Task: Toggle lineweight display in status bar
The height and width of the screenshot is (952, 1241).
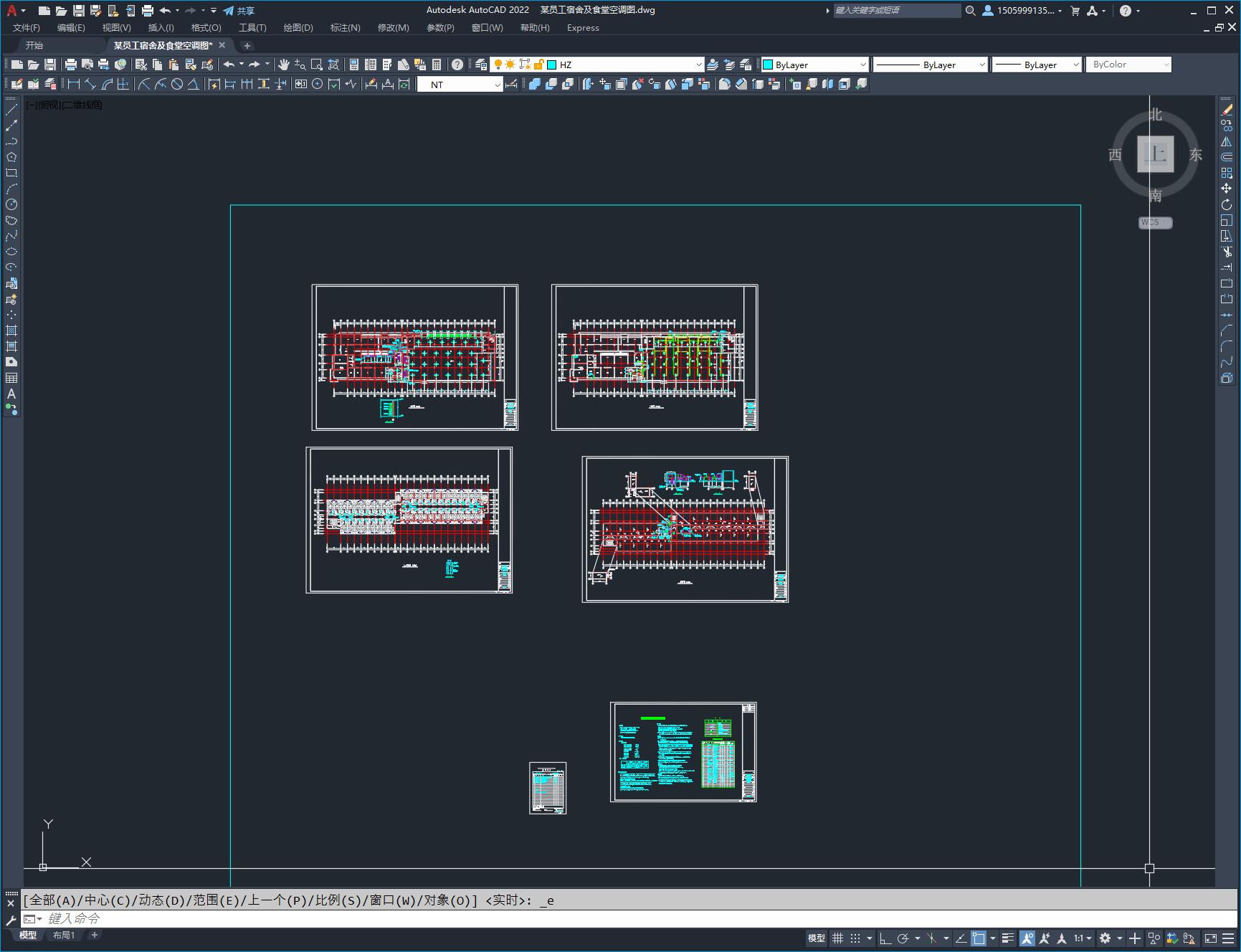Action: click(x=1008, y=938)
